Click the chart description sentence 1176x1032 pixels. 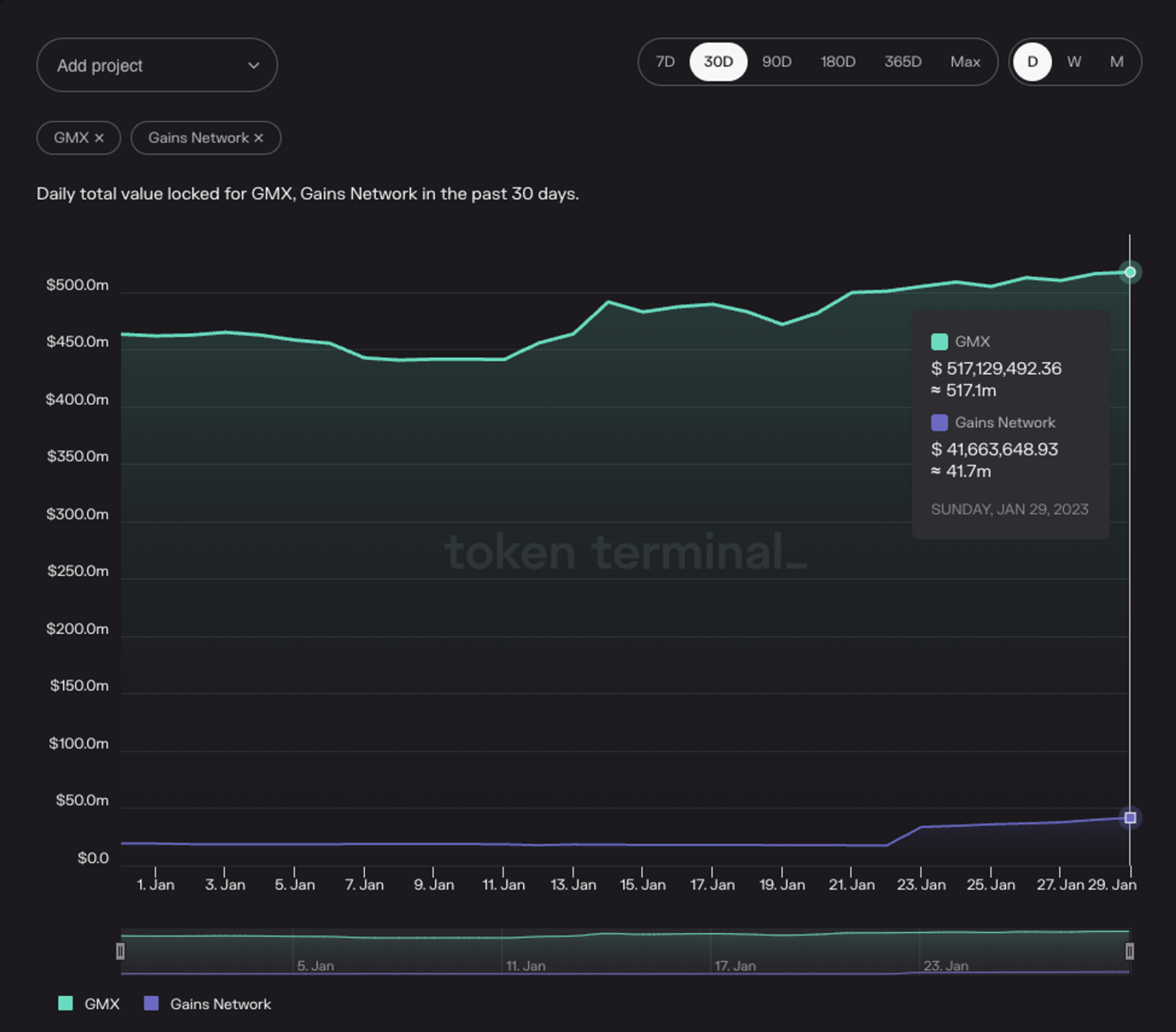[x=308, y=194]
